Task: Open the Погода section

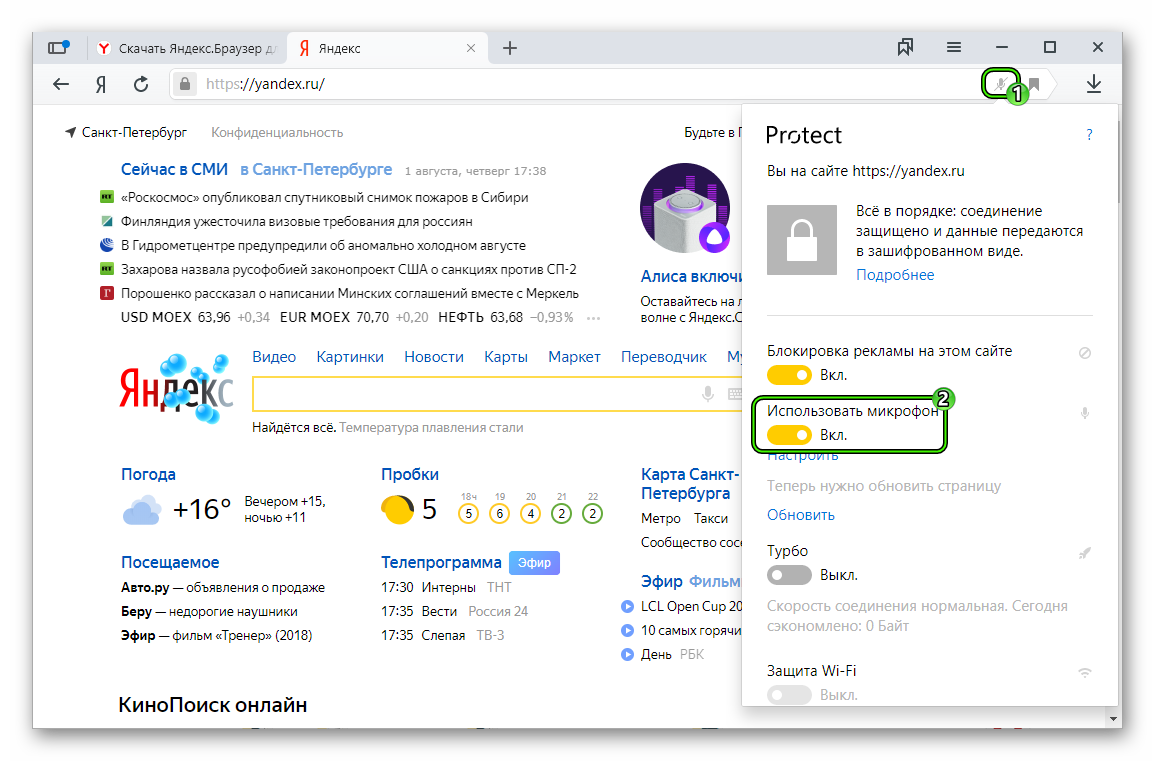Action: tap(148, 474)
